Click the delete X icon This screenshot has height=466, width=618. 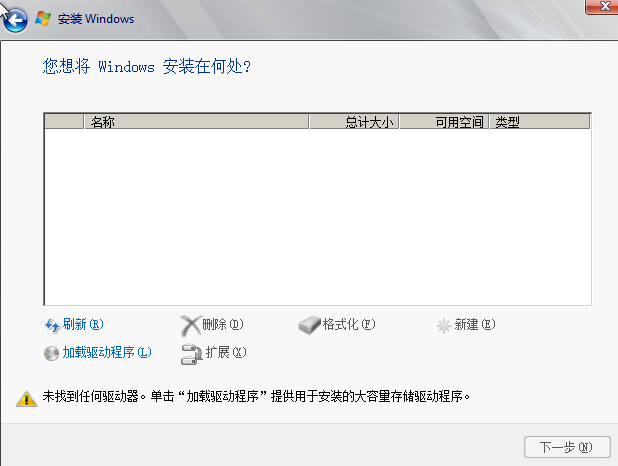click(x=190, y=325)
